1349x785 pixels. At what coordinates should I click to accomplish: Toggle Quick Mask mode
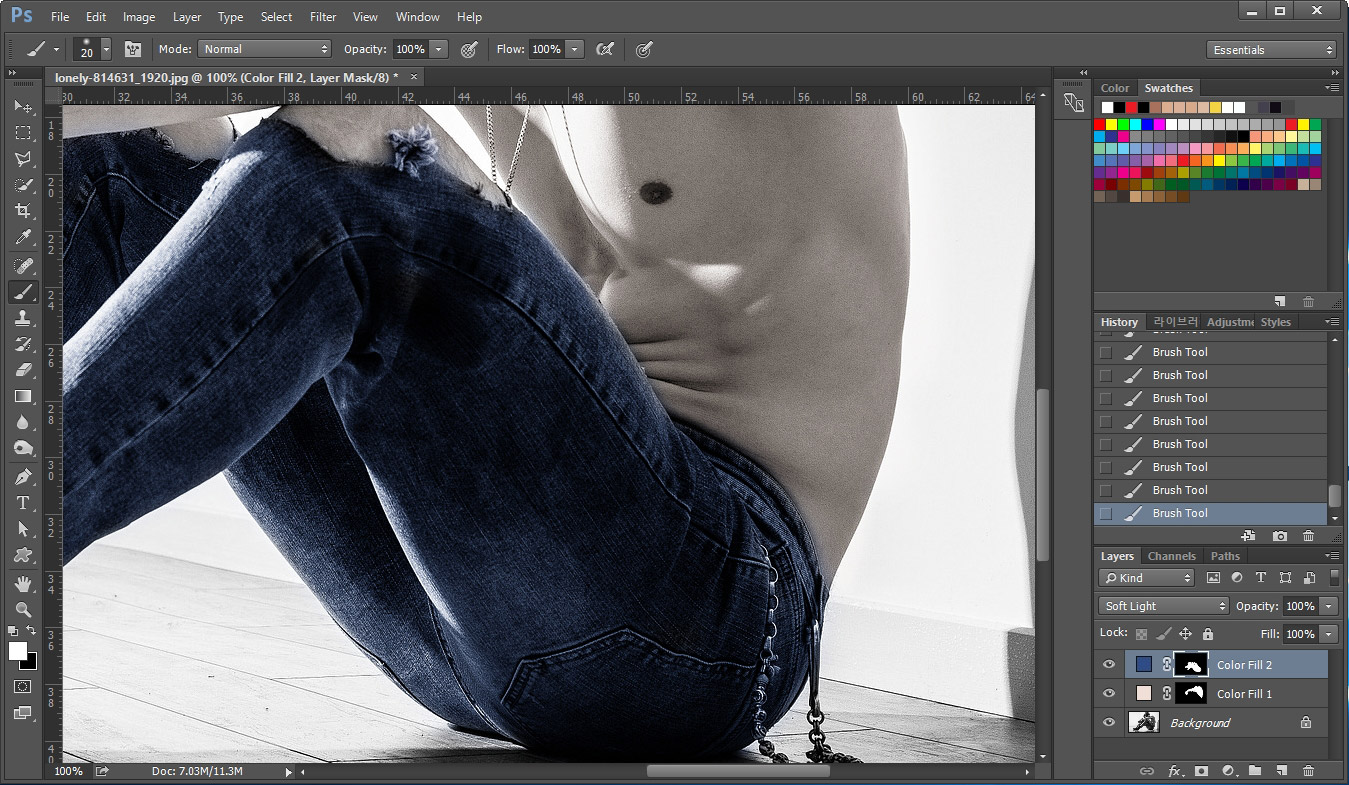23,687
